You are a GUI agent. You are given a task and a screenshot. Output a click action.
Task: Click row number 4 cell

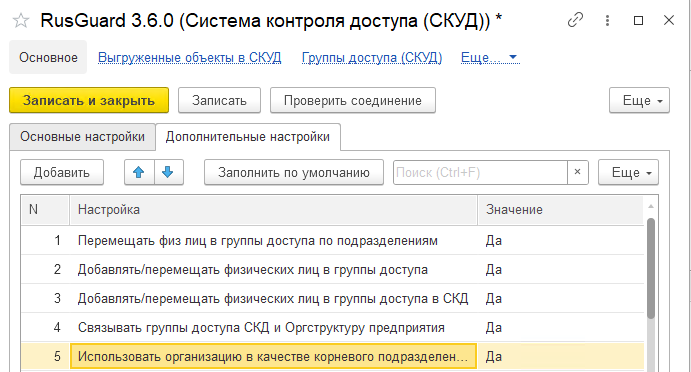tap(45, 327)
